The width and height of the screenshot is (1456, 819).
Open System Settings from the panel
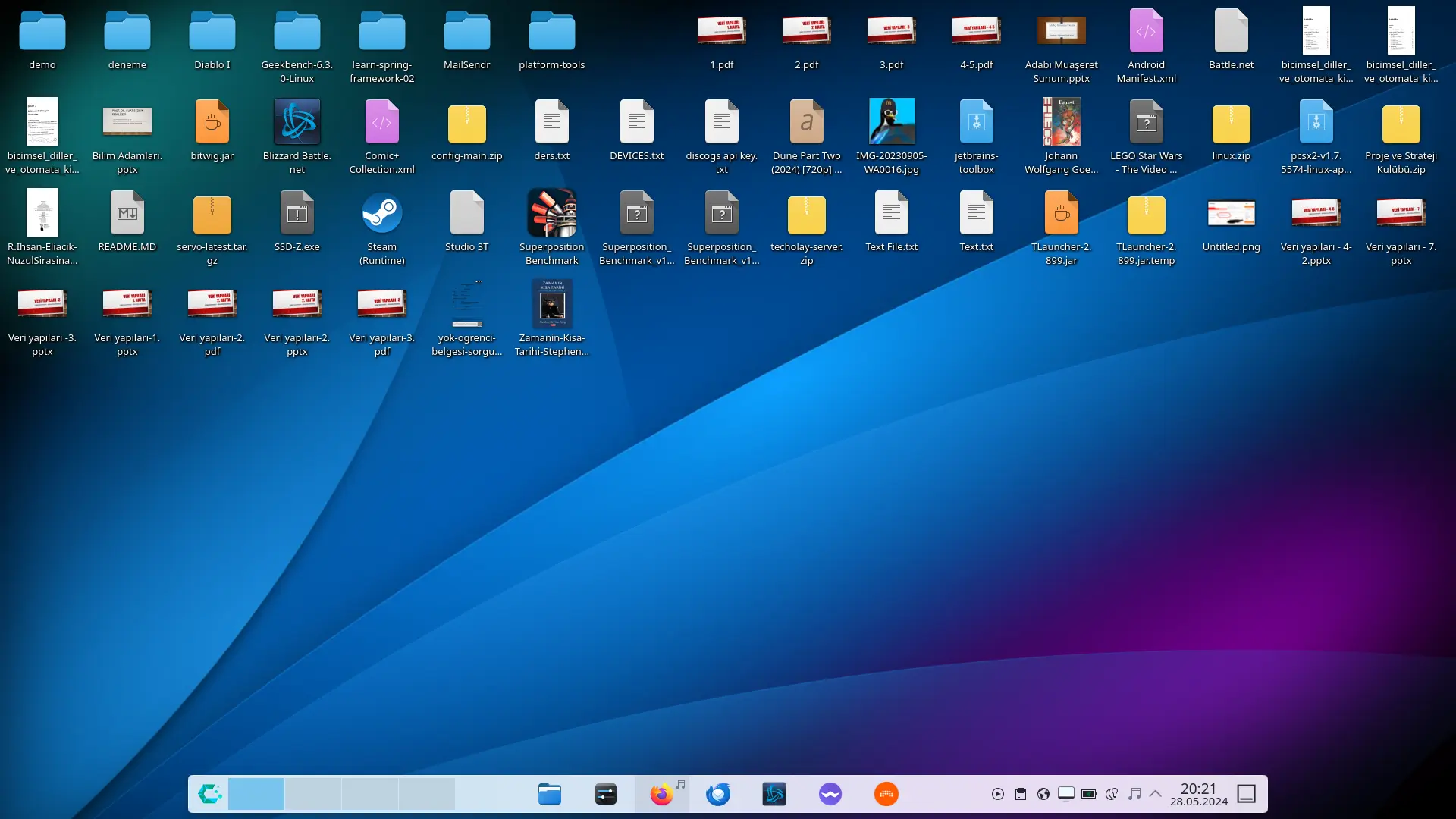[x=606, y=794]
